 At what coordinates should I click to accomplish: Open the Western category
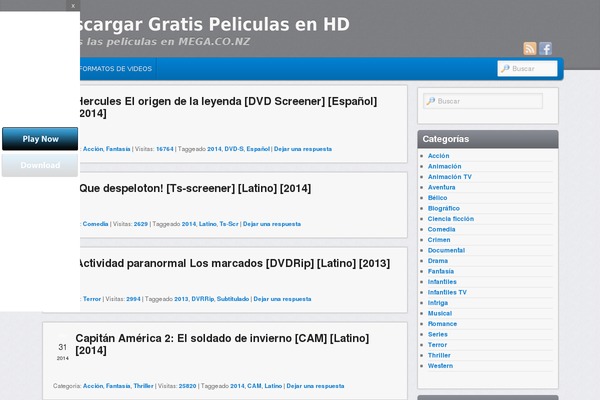tap(440, 366)
